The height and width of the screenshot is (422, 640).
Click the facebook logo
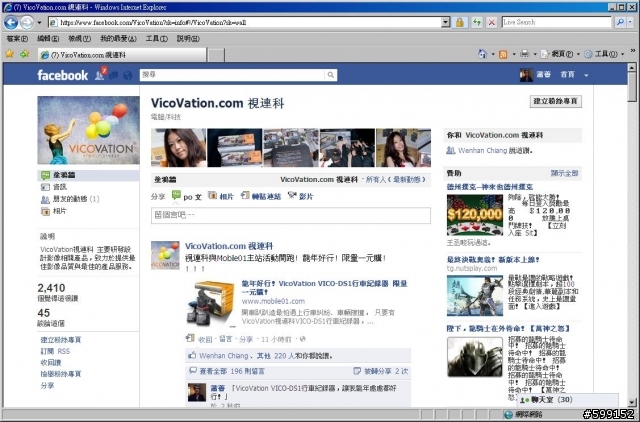[x=62, y=75]
